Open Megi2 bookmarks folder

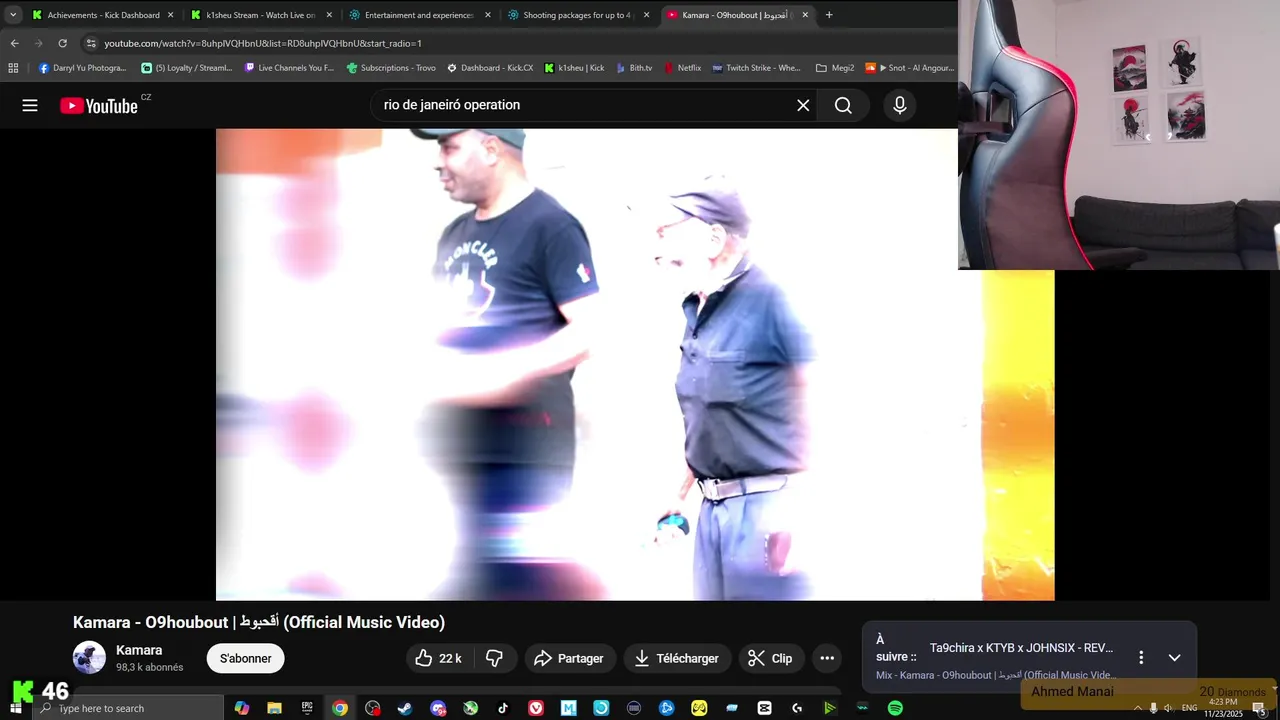[x=835, y=68]
